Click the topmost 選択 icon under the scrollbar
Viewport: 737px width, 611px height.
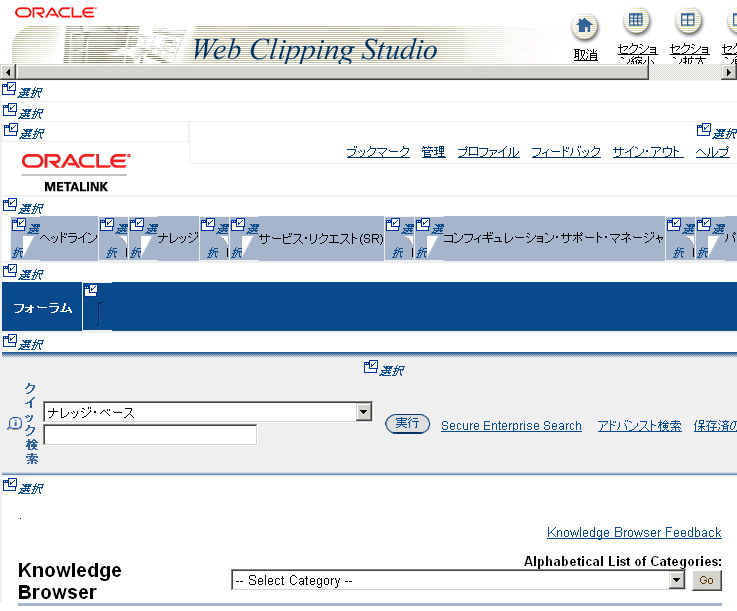9,89
